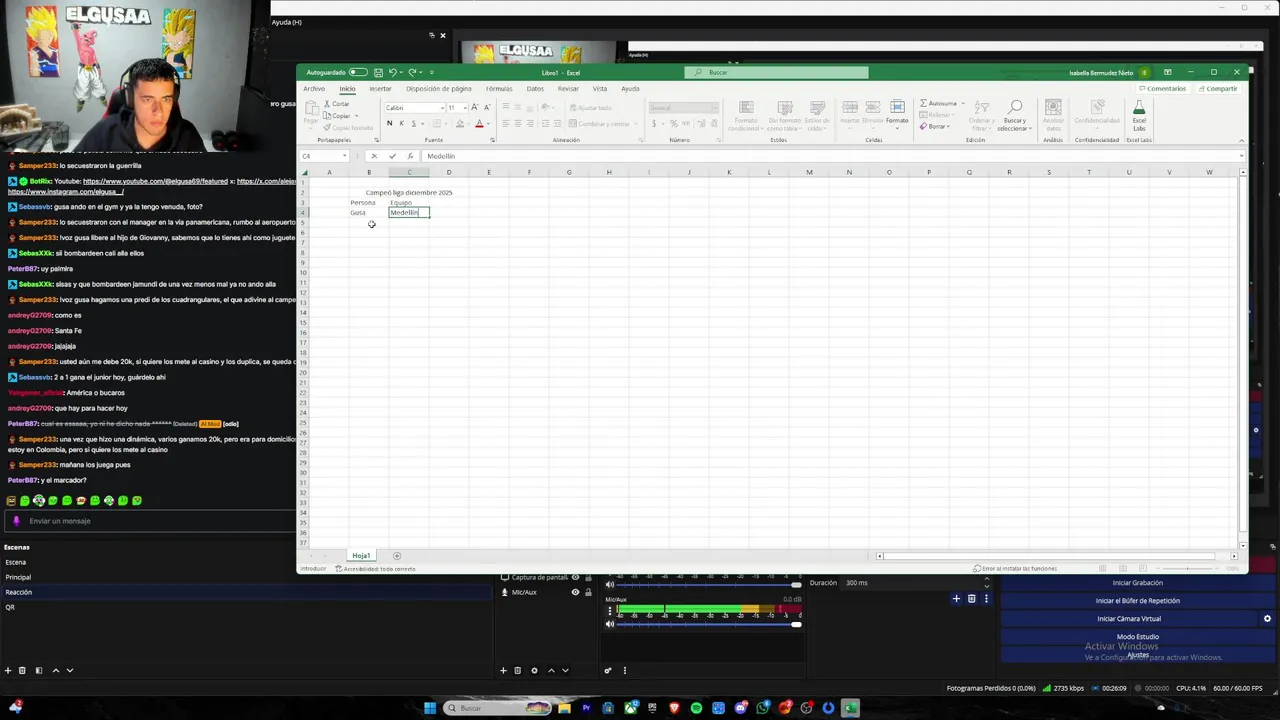1280x720 pixels.
Task: Click the formula bar containing Medellín
Action: [828, 156]
